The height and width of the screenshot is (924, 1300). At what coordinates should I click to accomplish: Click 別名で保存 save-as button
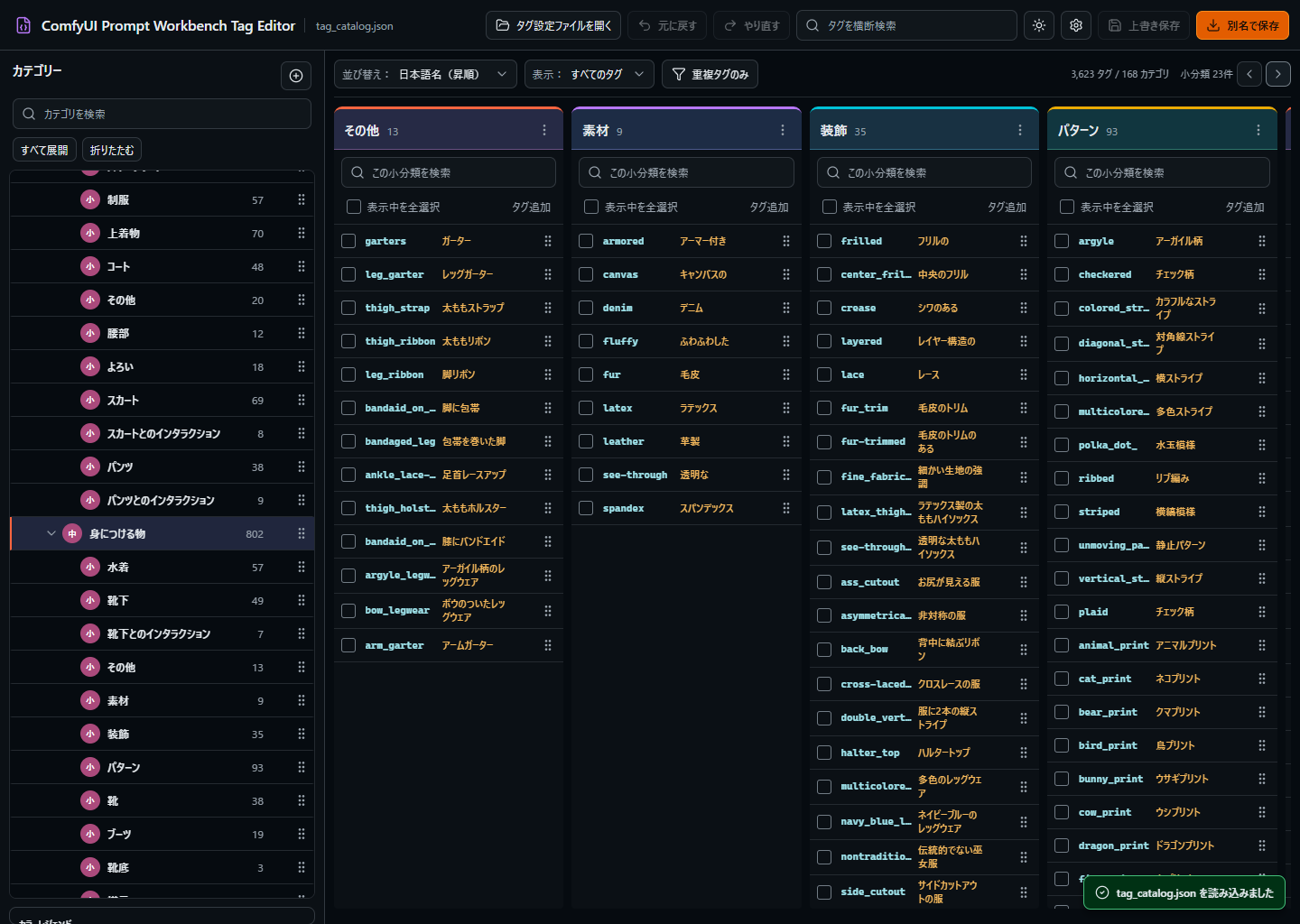pyautogui.click(x=1242, y=25)
